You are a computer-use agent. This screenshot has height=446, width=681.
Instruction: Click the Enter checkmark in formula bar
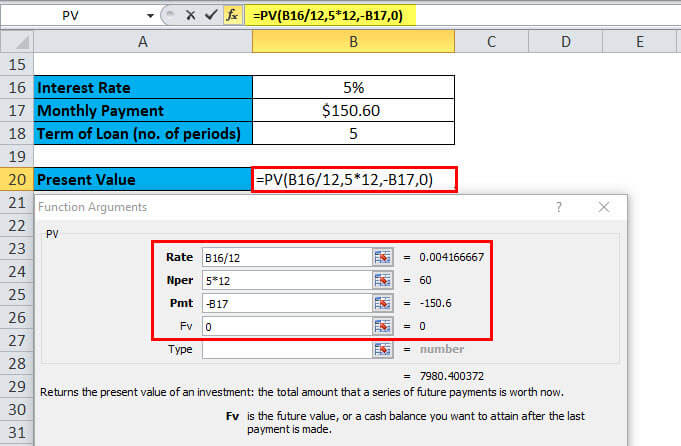[x=211, y=16]
